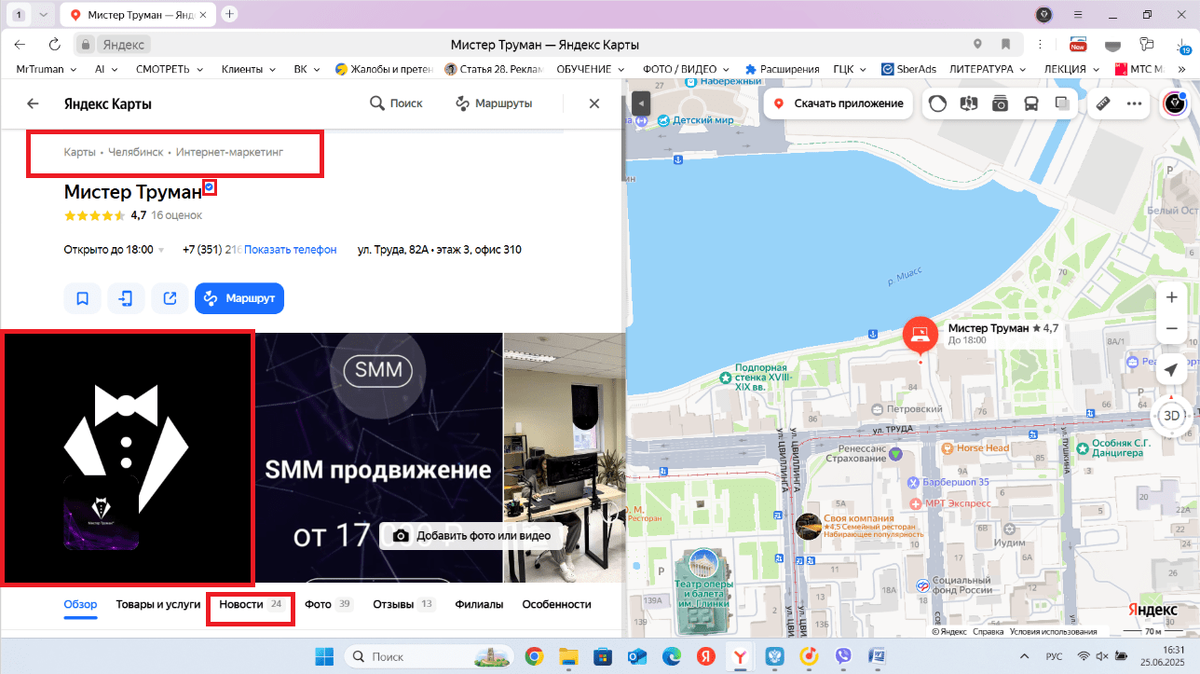This screenshot has height=674, width=1200.
Task: Select the Обзор tab
Action: [80, 605]
